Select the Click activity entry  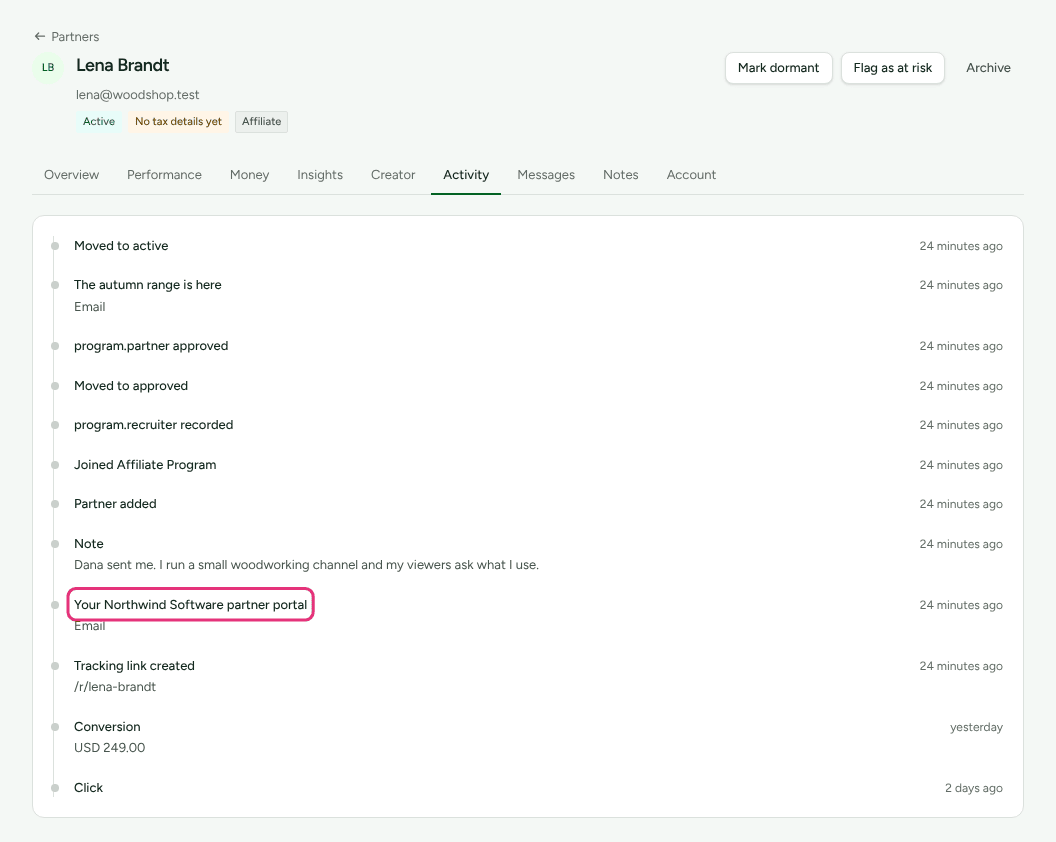tap(88, 788)
